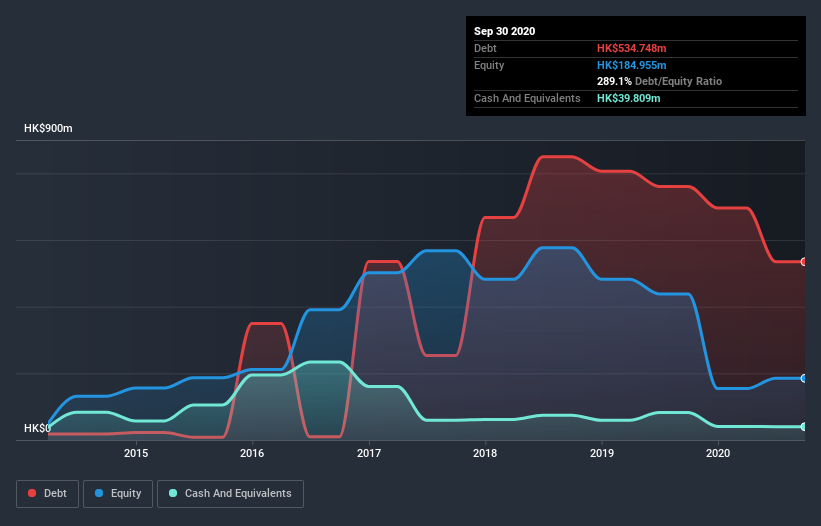Screen dimensions: 821x526
Task: Select the red Debt endpoint marker
Action: (x=804, y=262)
